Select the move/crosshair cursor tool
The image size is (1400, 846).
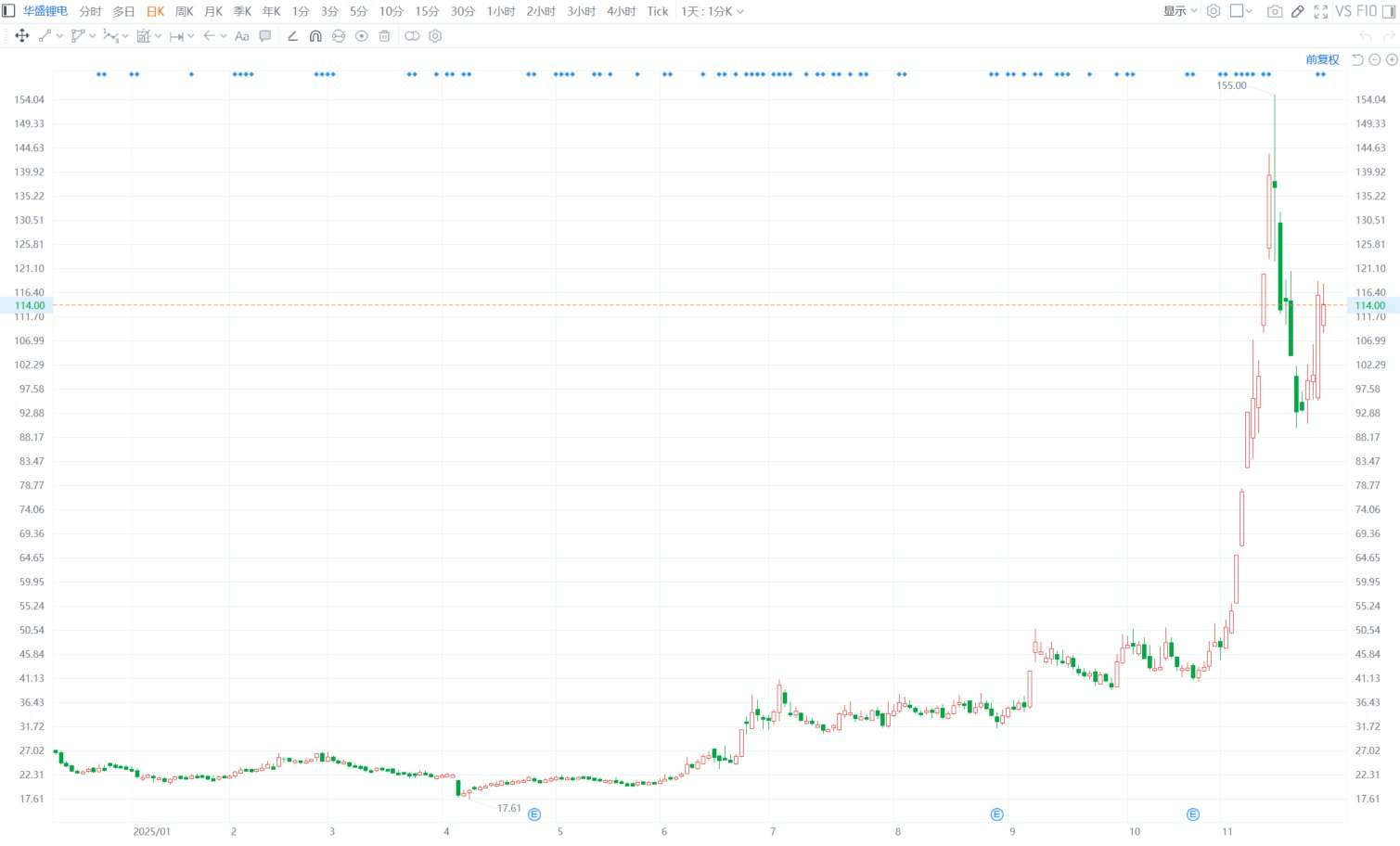click(22, 36)
